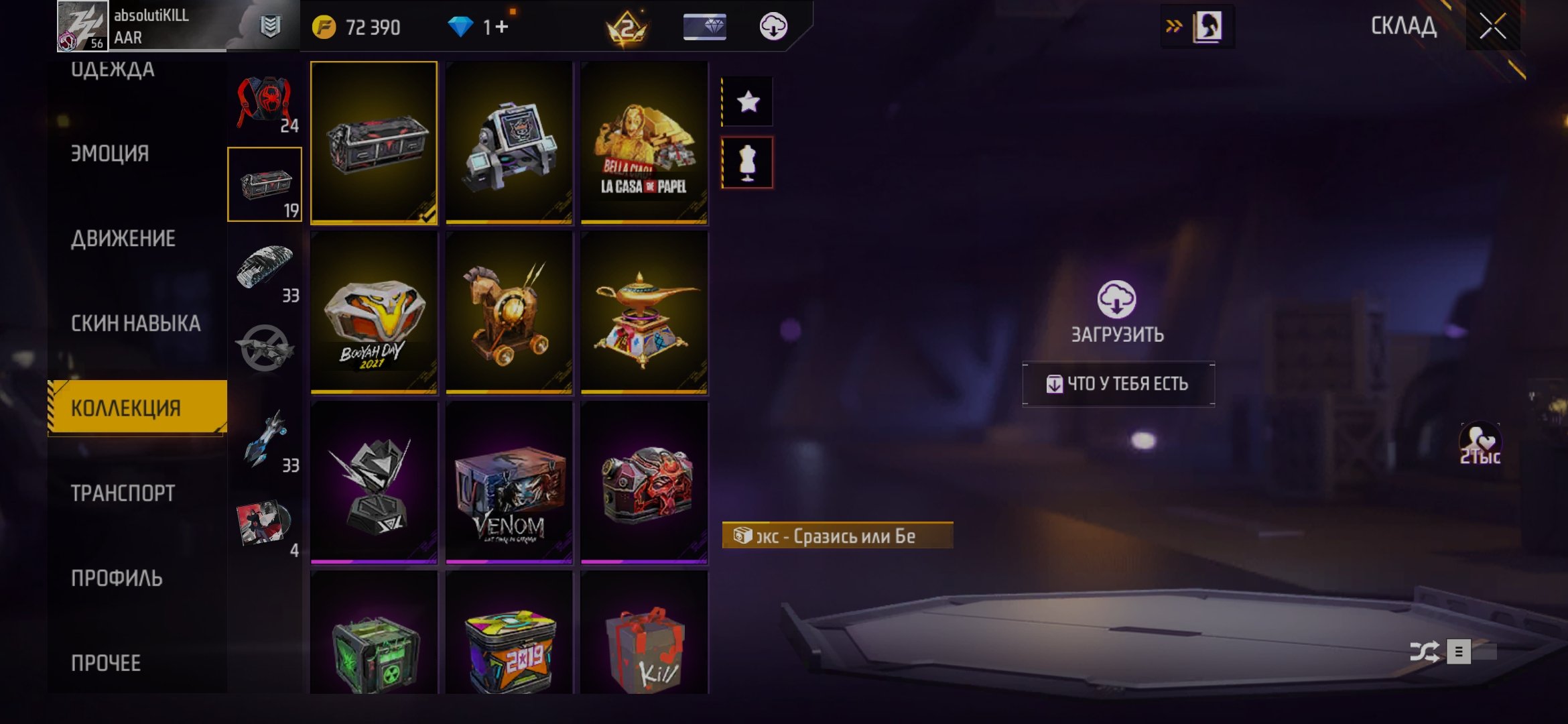Screen dimensions: 1568x724
Task: Switch to the ТРАНСПОРТ category
Action: point(123,493)
